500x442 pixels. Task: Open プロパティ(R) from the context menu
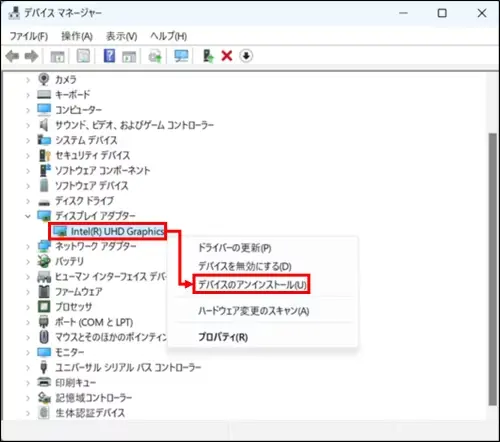[x=223, y=337]
